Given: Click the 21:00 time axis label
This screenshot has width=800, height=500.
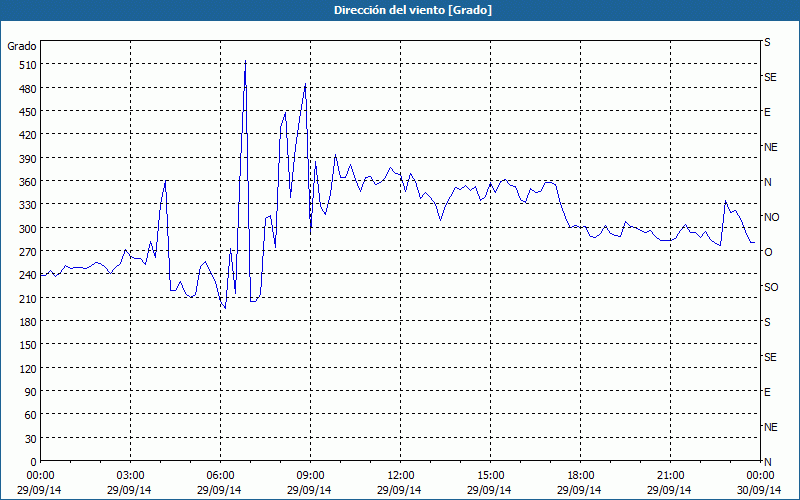Looking at the screenshot, I should tap(670, 476).
